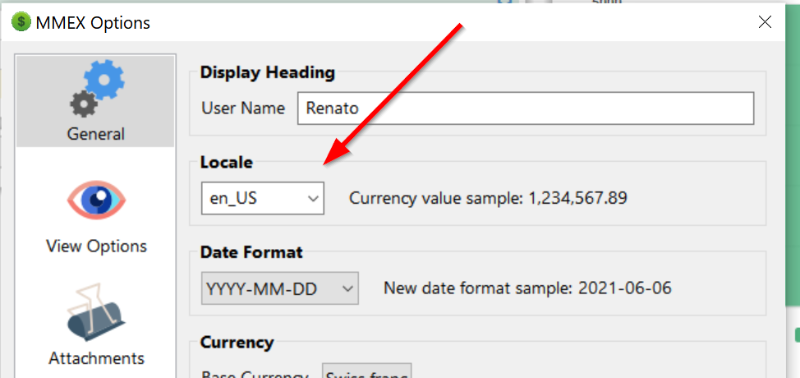Click the Swiss franc base currency button
Image resolution: width=800 pixels, height=378 pixels.
coord(366,371)
